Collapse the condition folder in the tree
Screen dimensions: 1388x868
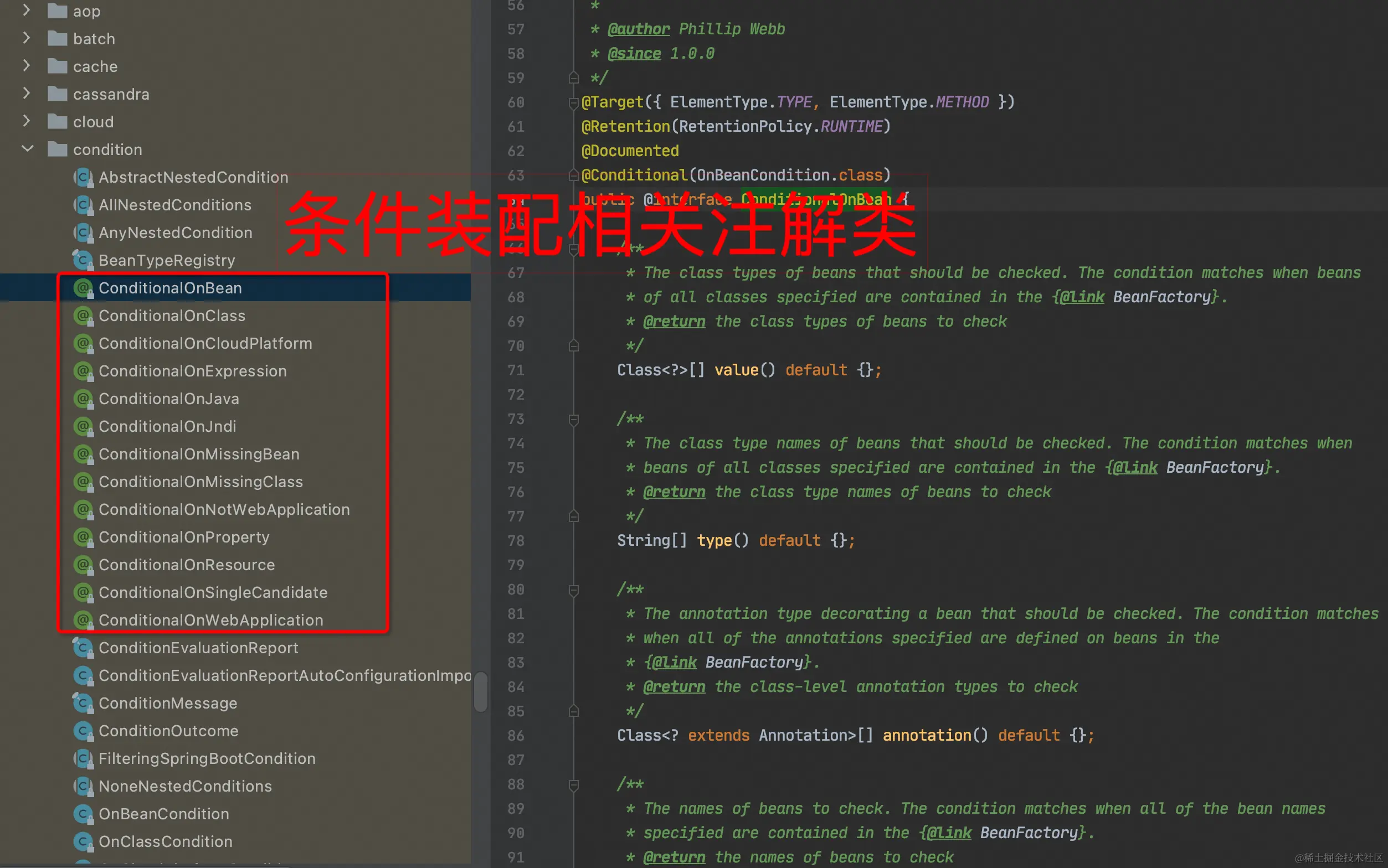(x=27, y=149)
